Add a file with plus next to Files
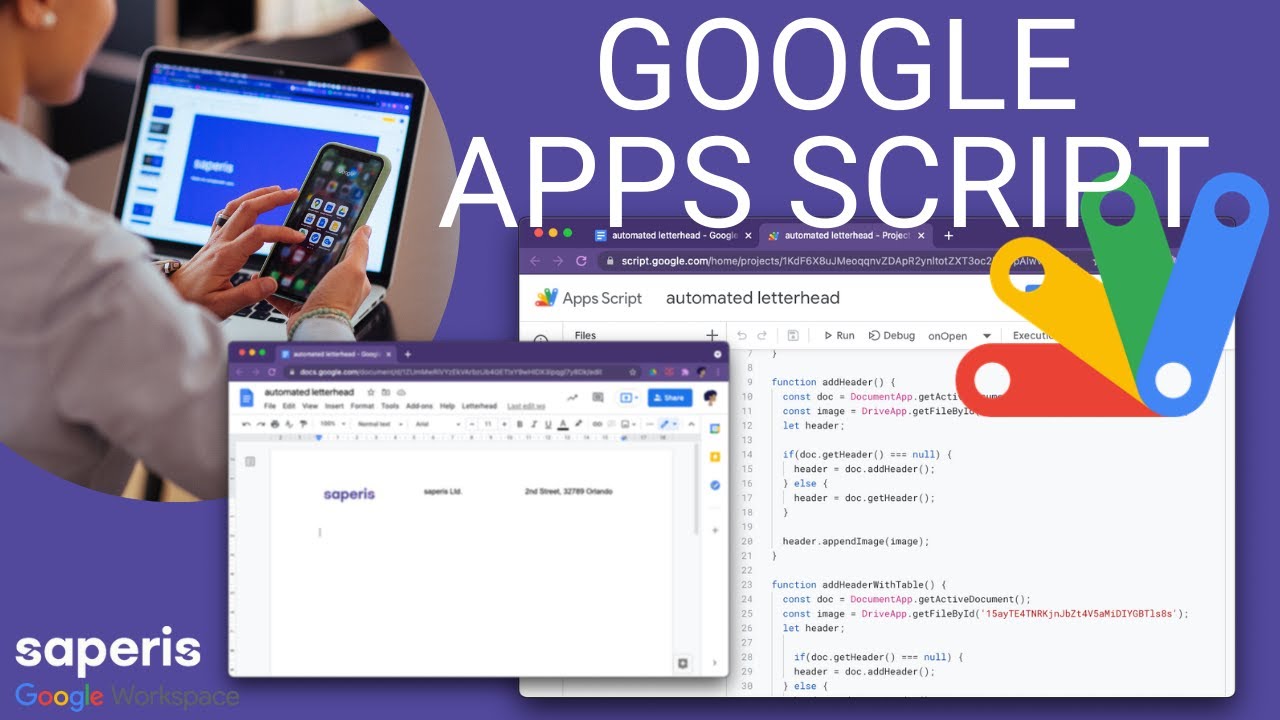This screenshot has width=1280, height=720. tap(712, 335)
